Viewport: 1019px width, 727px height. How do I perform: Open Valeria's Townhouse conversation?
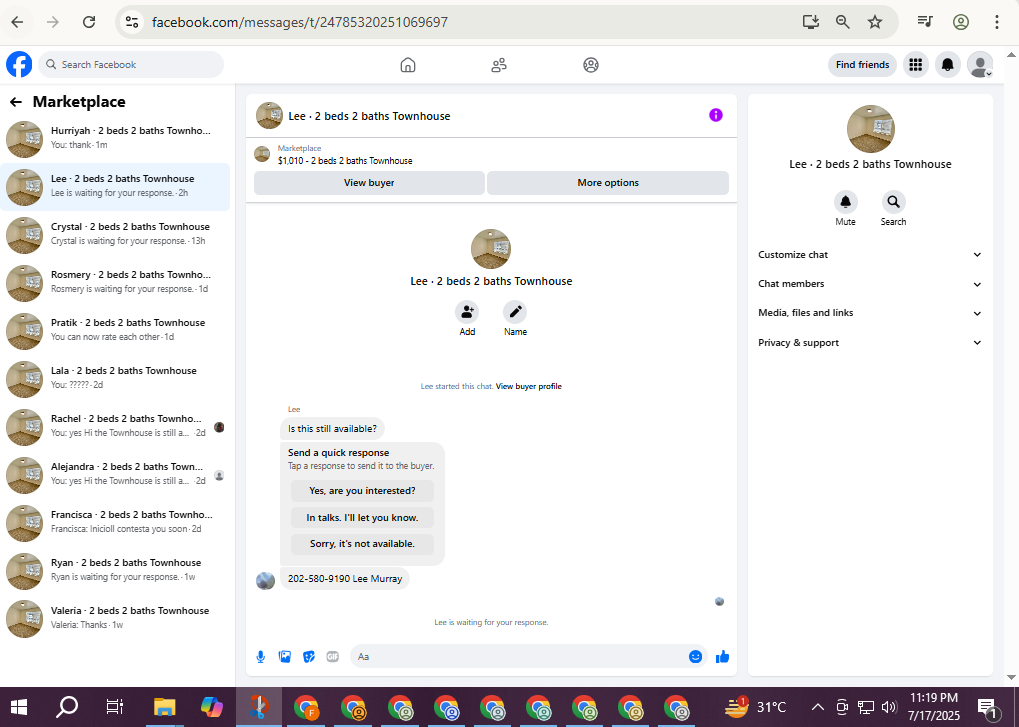point(115,619)
